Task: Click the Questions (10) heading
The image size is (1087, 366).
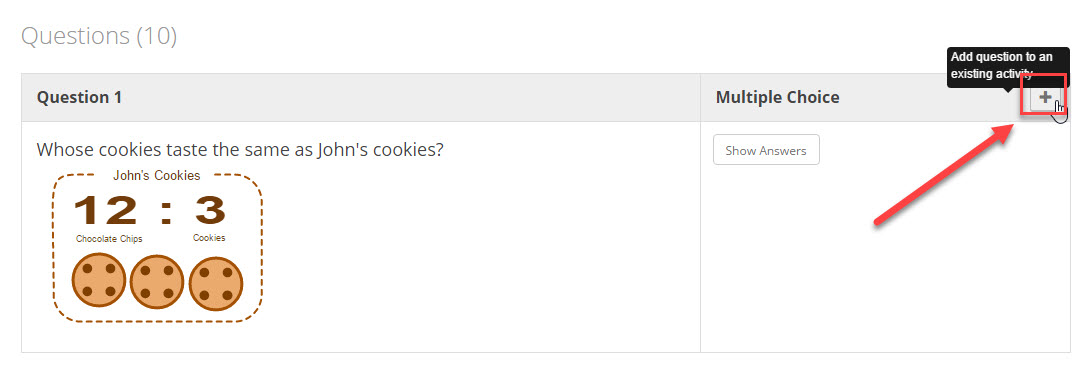Action: [99, 36]
